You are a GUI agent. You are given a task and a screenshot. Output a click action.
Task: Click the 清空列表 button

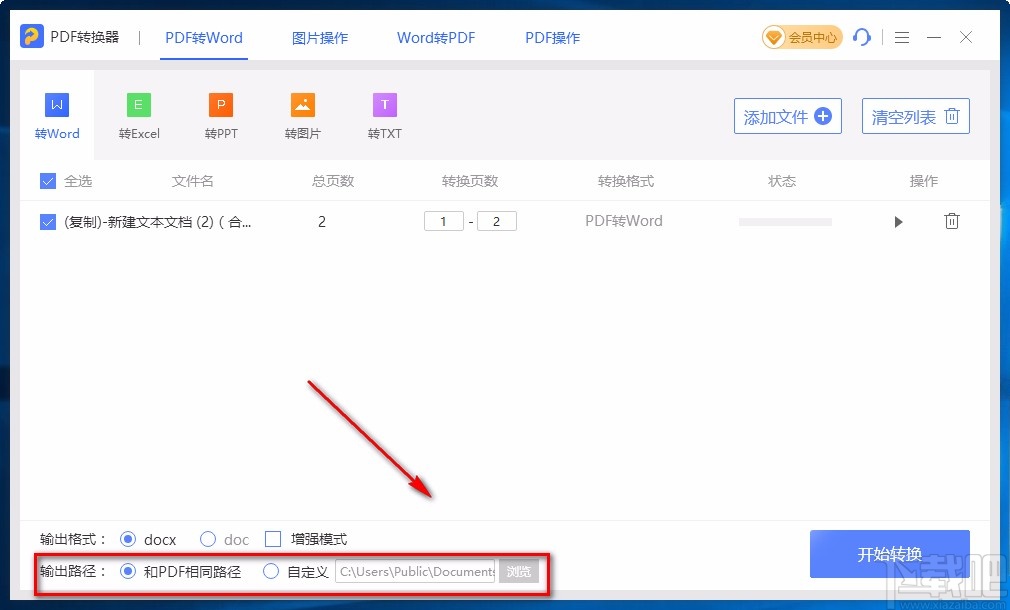[915, 116]
